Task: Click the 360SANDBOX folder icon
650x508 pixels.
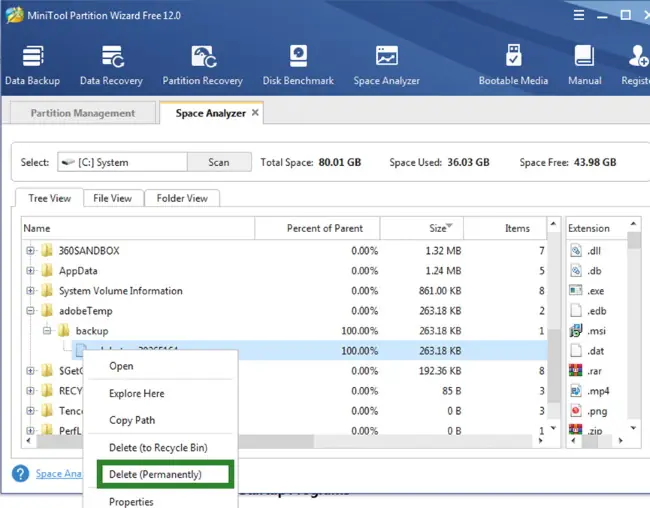Action: (47, 250)
